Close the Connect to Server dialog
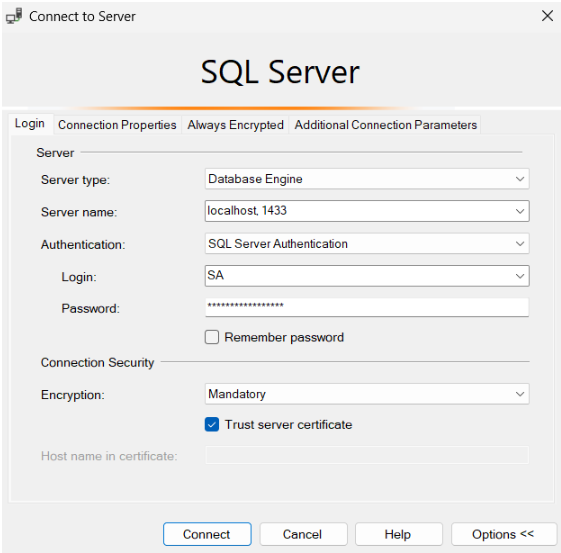This screenshot has height=553, width=561. pyautogui.click(x=547, y=16)
